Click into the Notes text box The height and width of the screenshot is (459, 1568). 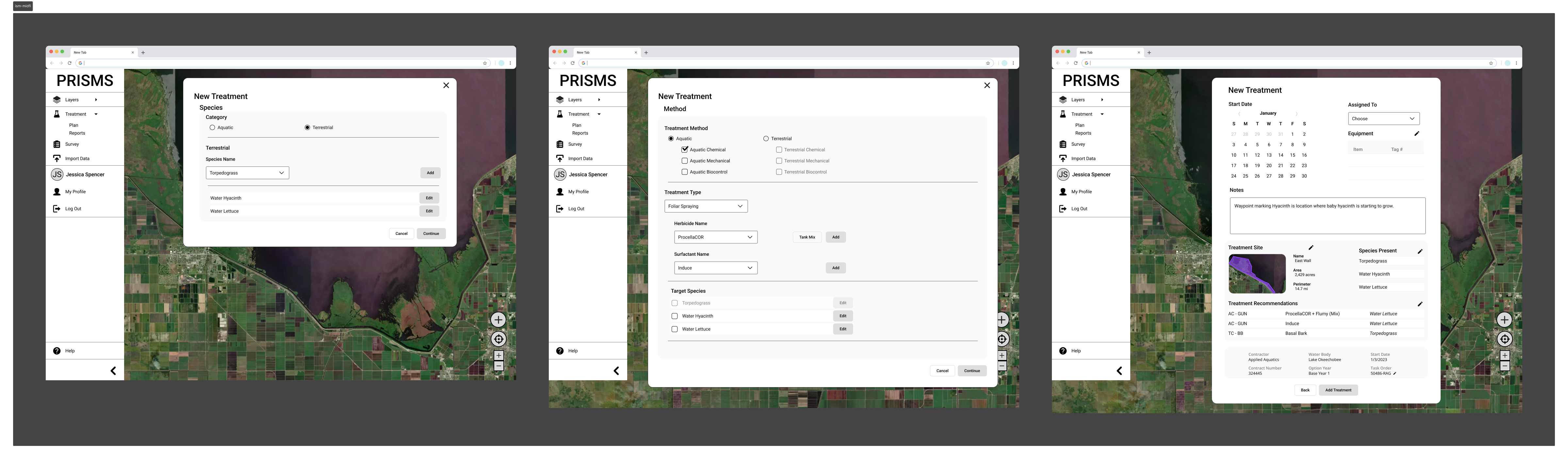coord(1328,216)
